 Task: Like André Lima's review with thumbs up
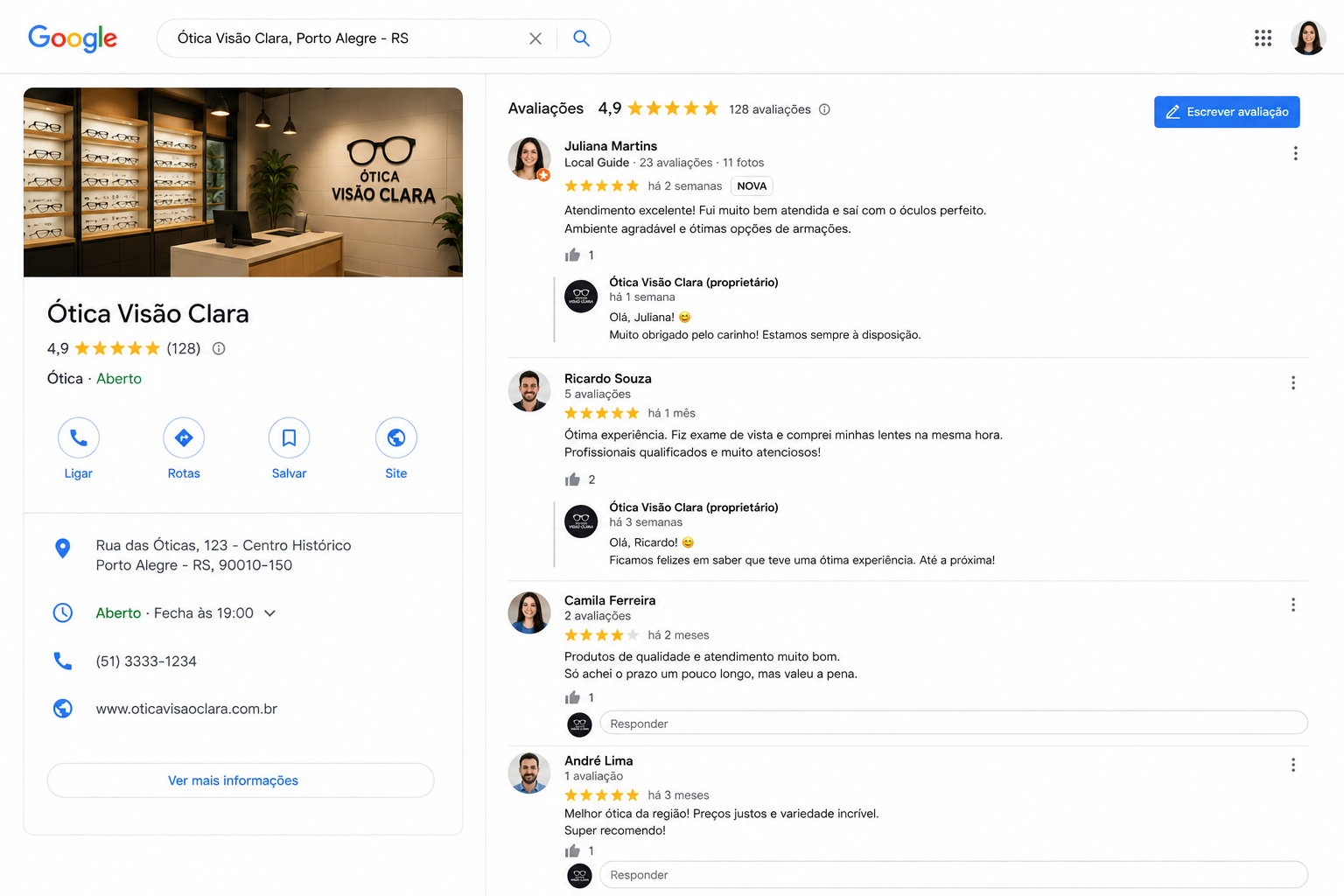coord(572,850)
